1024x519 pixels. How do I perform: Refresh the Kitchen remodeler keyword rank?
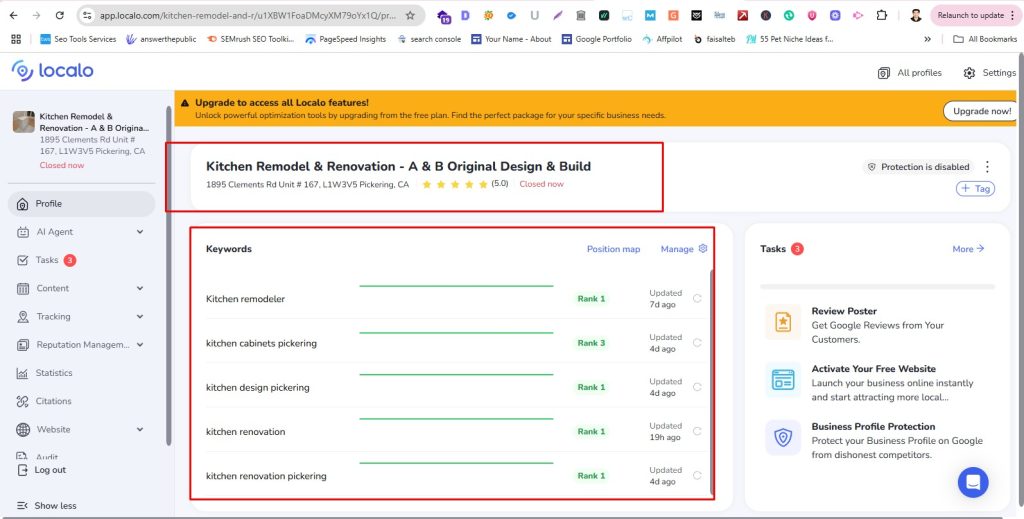(x=697, y=298)
